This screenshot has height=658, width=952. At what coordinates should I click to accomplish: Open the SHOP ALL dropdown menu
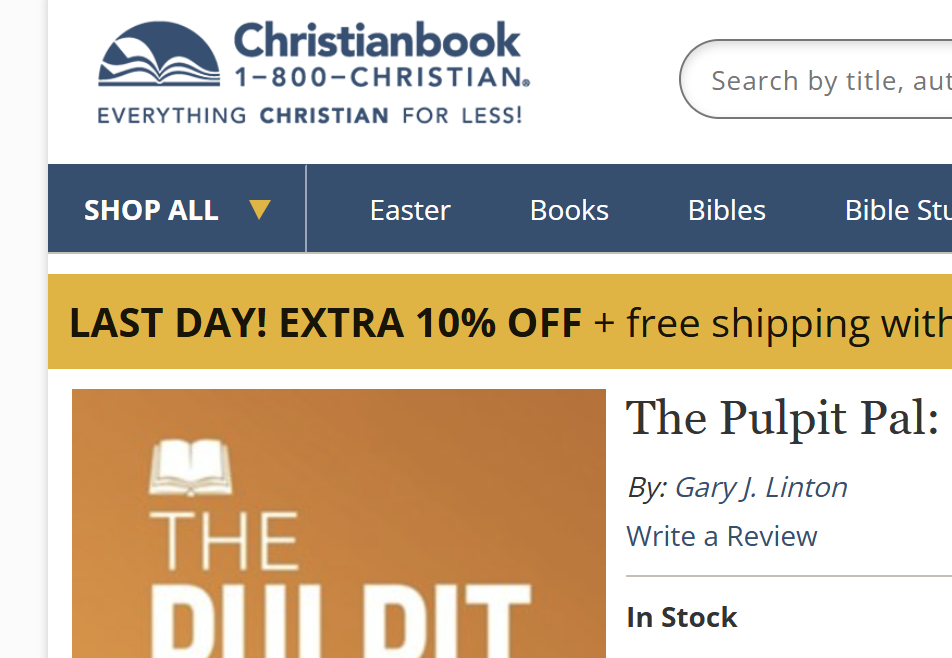[152, 210]
